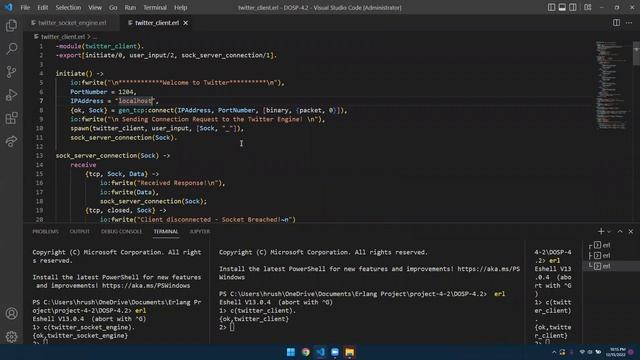Image resolution: width=640 pixels, height=360 pixels.
Task: Toggle the primary side bar layout icon
Action: [551, 7]
